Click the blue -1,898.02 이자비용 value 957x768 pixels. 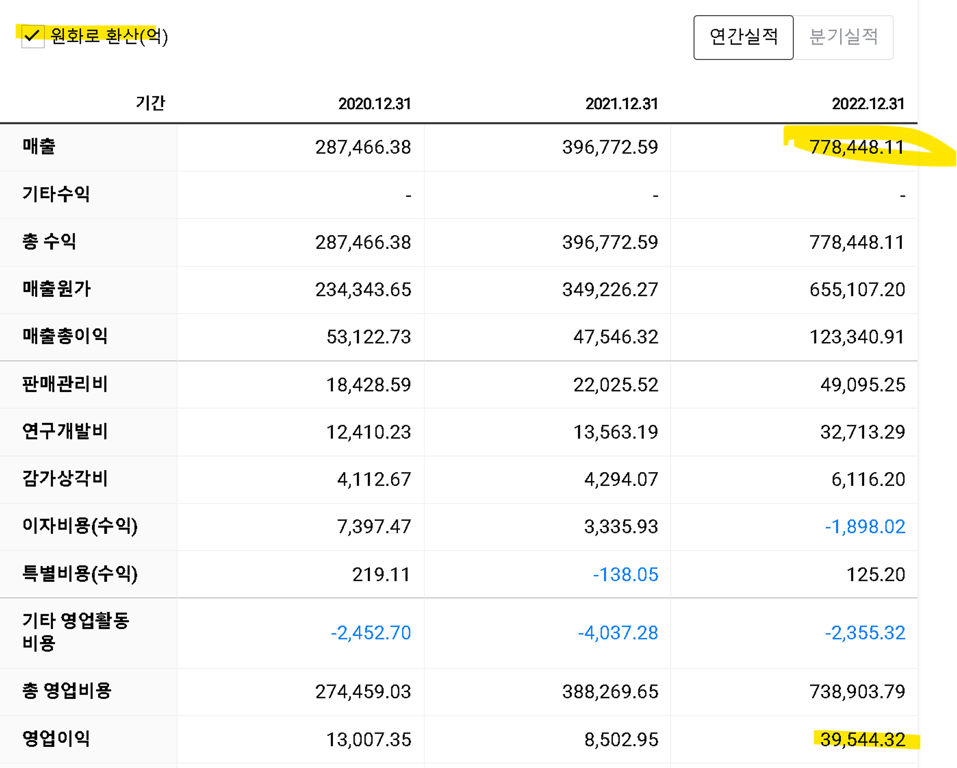(x=865, y=527)
